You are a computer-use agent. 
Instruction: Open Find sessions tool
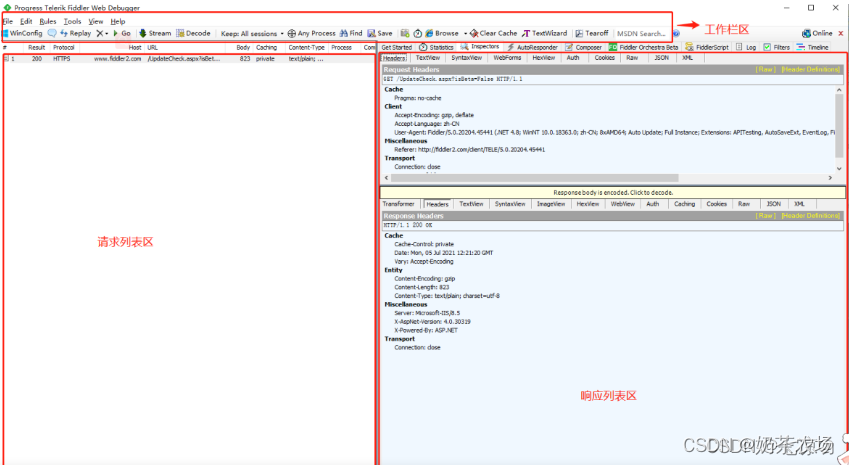[x=351, y=33]
